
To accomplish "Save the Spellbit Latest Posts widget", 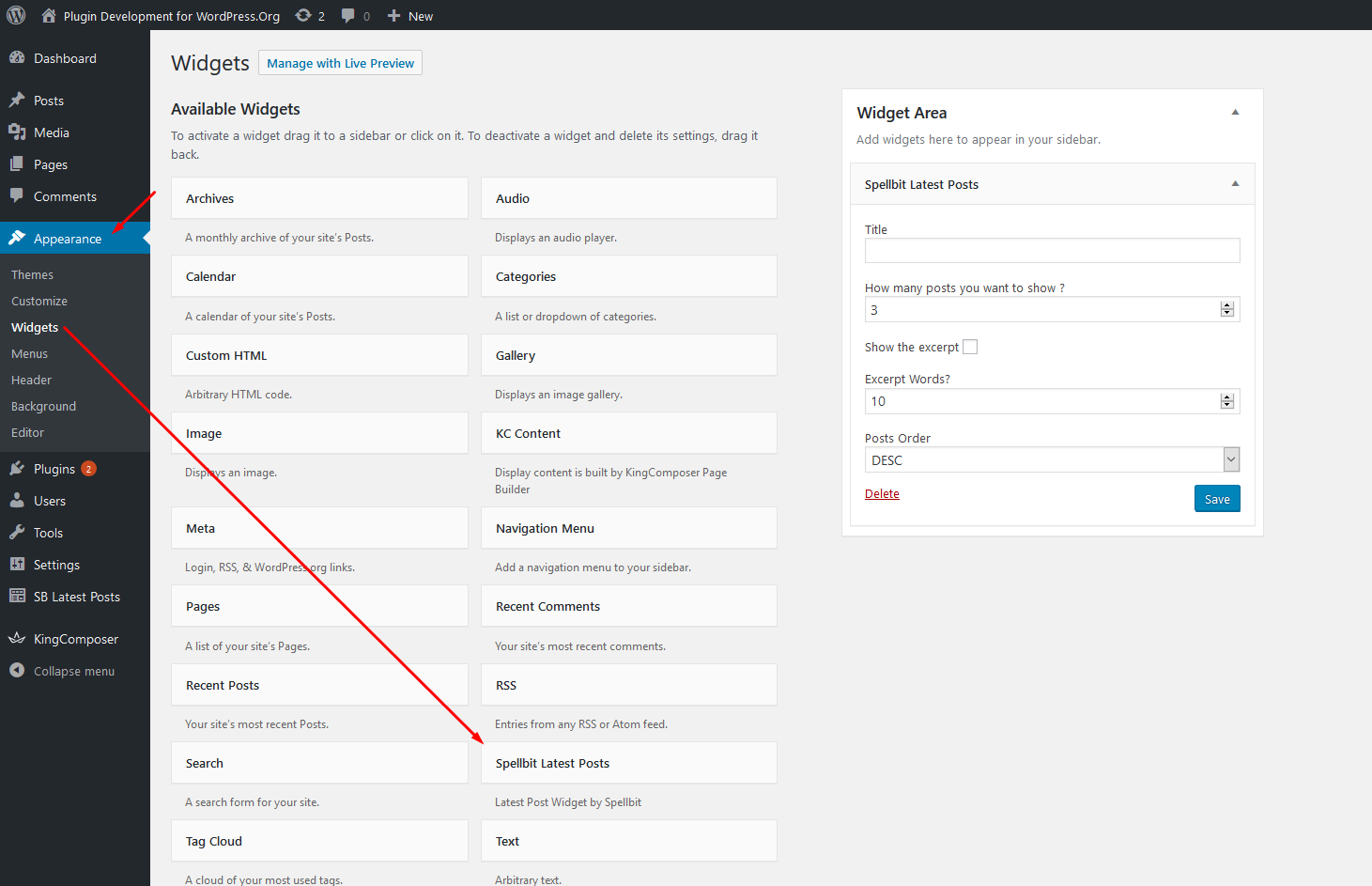I will coord(1217,499).
